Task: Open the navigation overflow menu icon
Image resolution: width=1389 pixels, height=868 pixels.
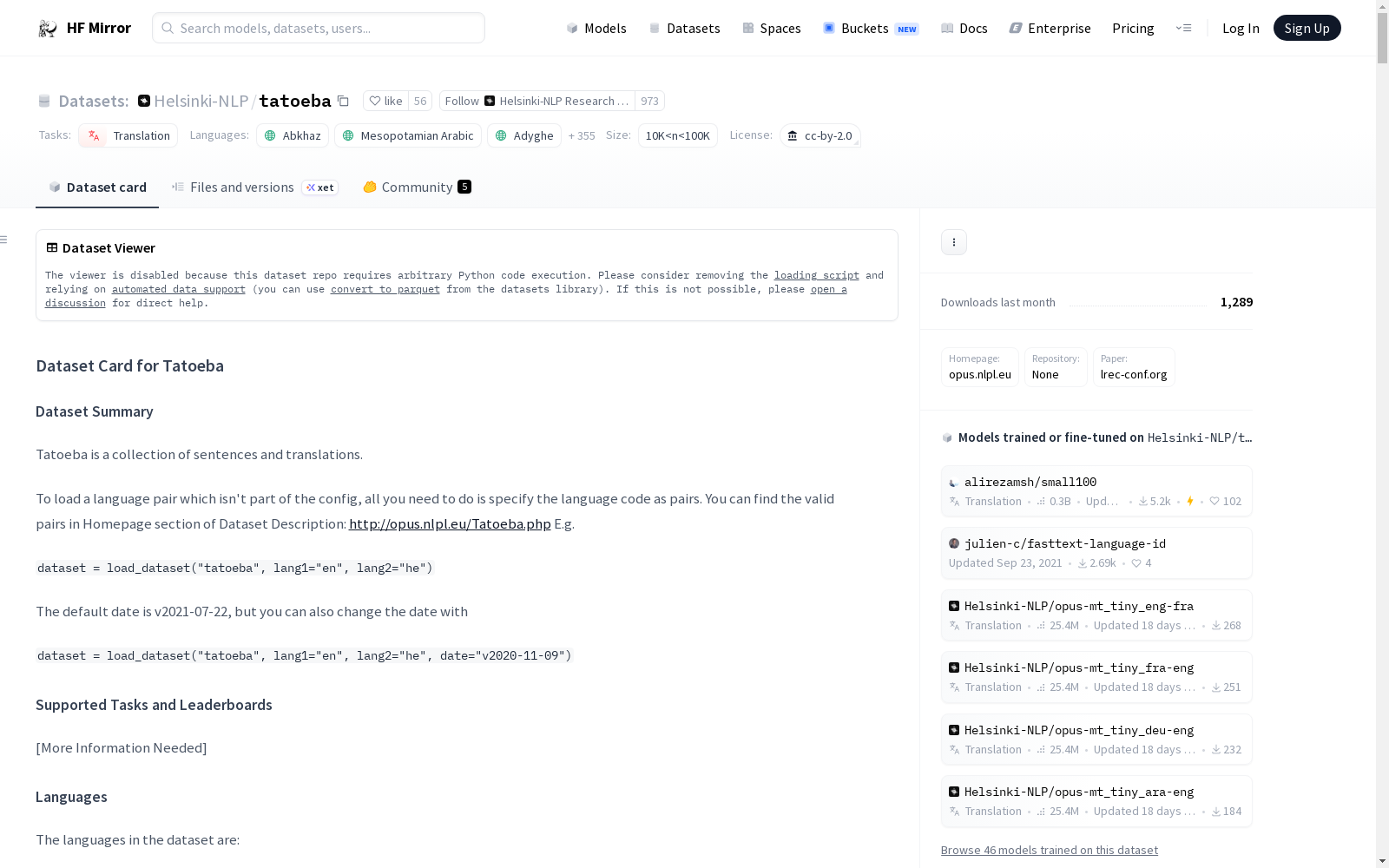Action: (x=1183, y=29)
